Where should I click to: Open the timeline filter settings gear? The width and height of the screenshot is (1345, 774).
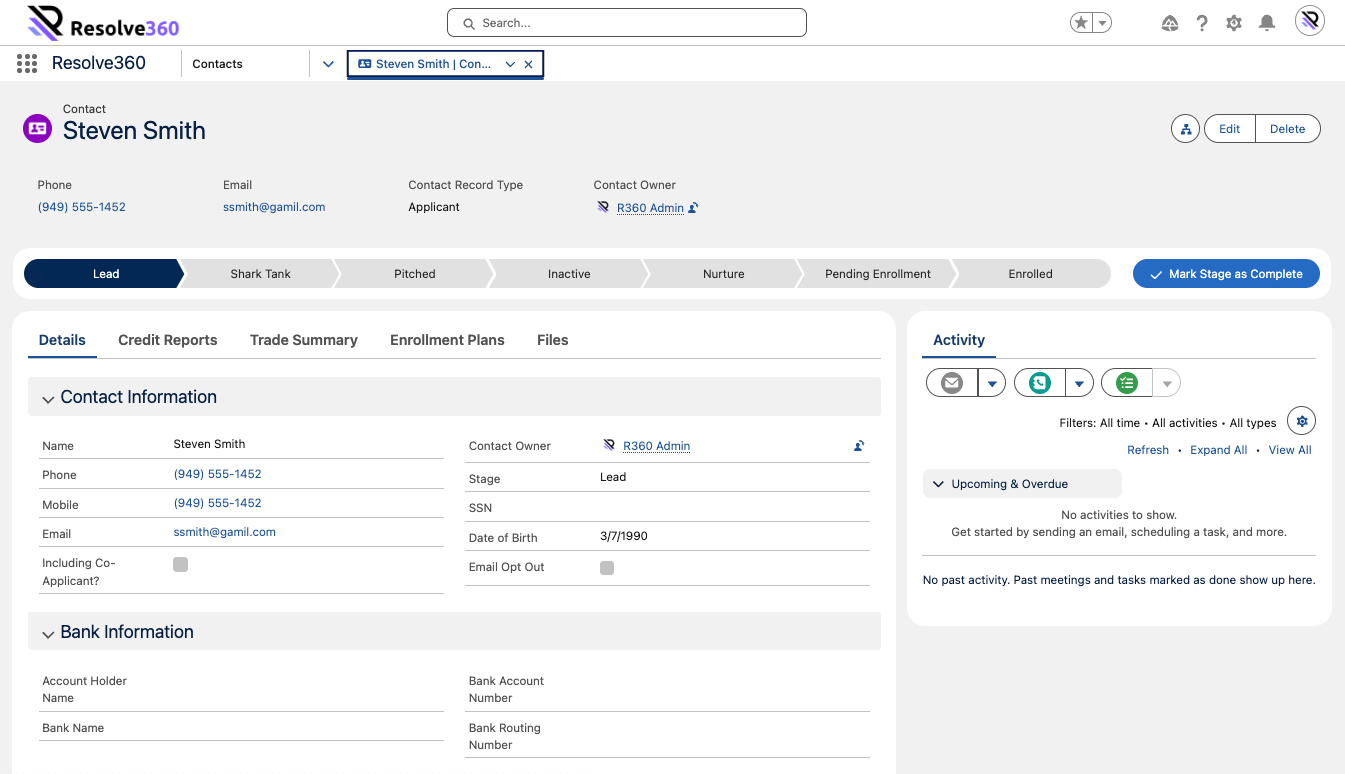1301,421
